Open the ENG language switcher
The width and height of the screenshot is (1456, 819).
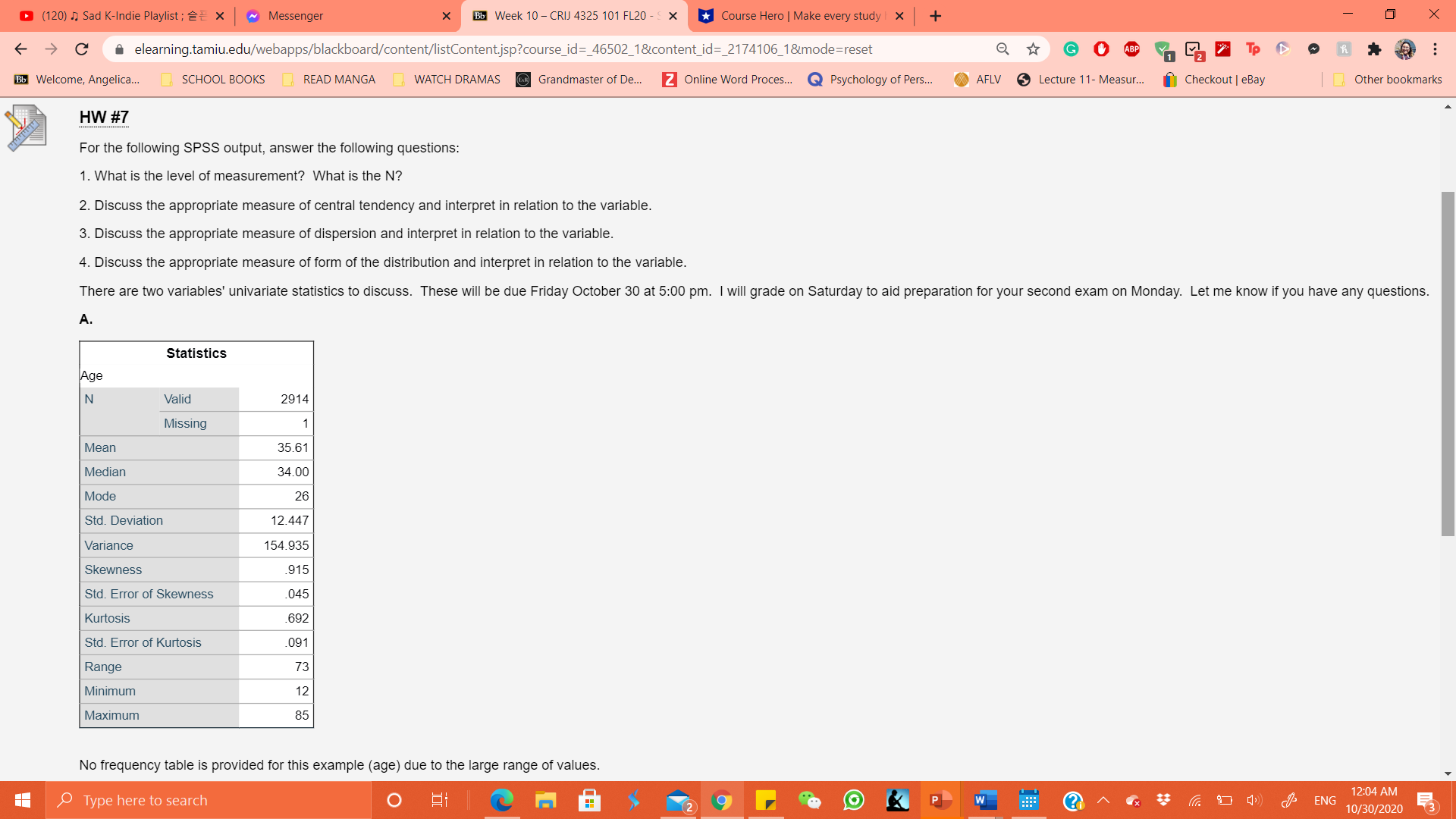(1324, 799)
